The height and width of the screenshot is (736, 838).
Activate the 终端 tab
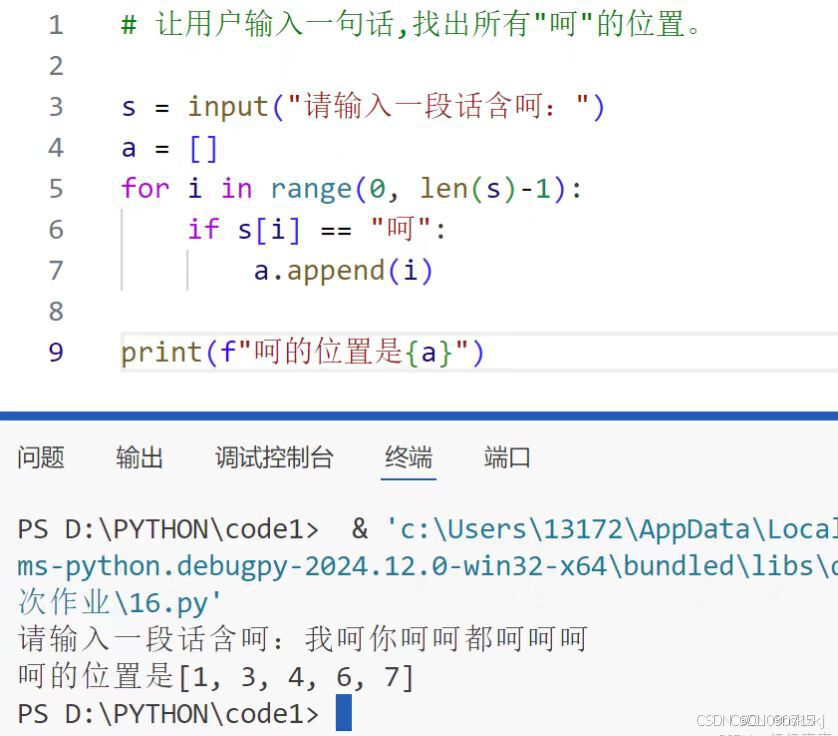click(408, 458)
